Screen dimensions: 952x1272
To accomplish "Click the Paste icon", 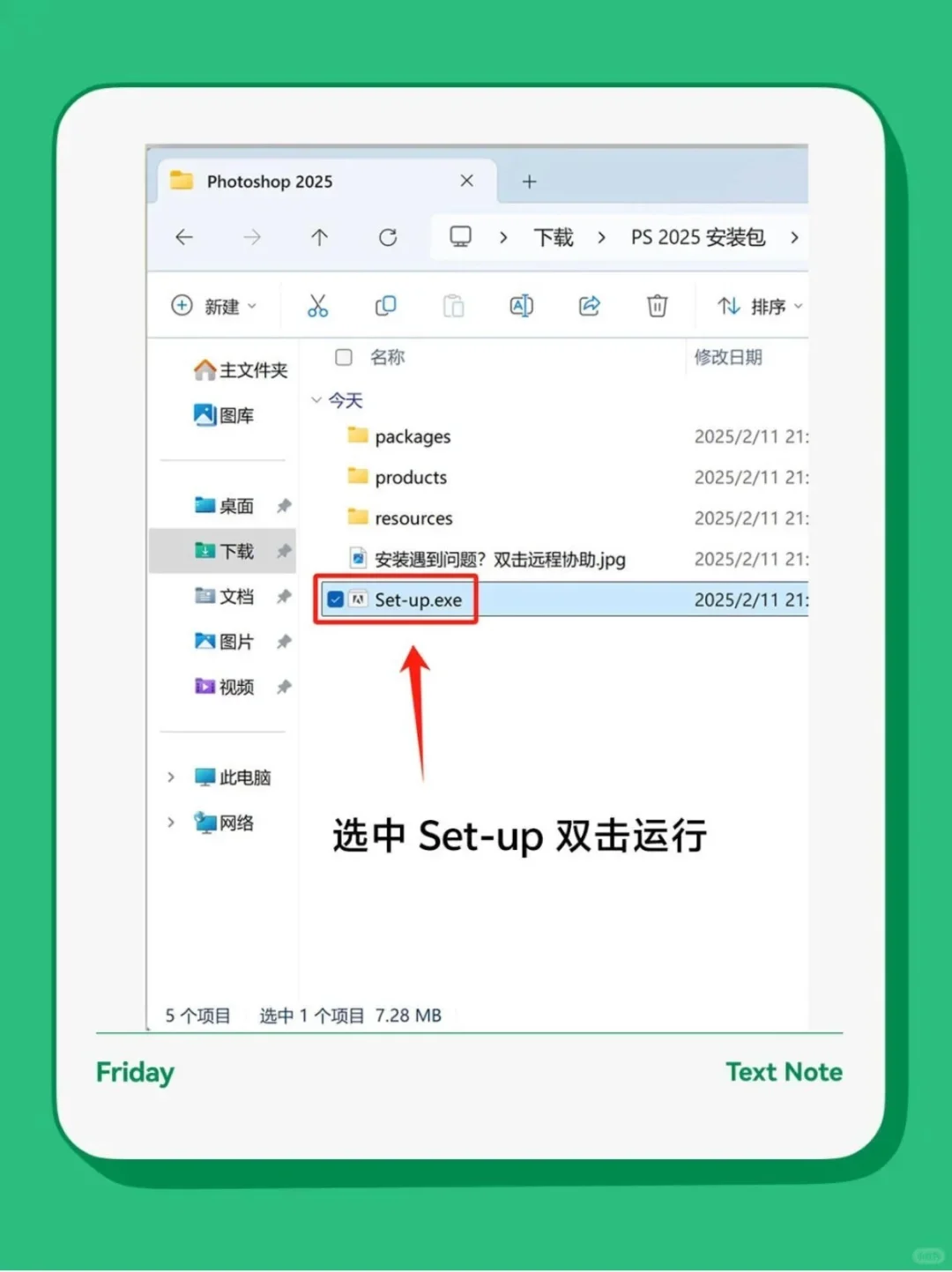I will [x=453, y=306].
